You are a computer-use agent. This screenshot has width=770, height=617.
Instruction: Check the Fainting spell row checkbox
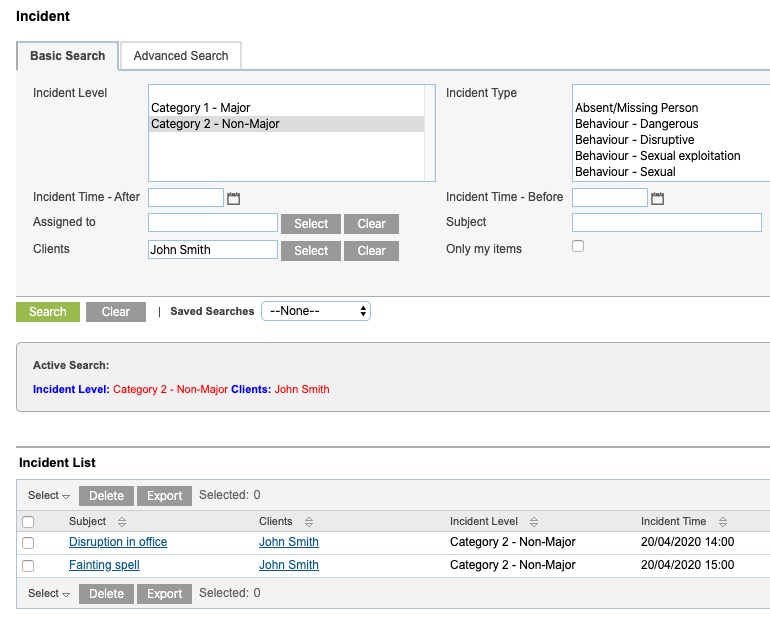[x=28, y=566]
